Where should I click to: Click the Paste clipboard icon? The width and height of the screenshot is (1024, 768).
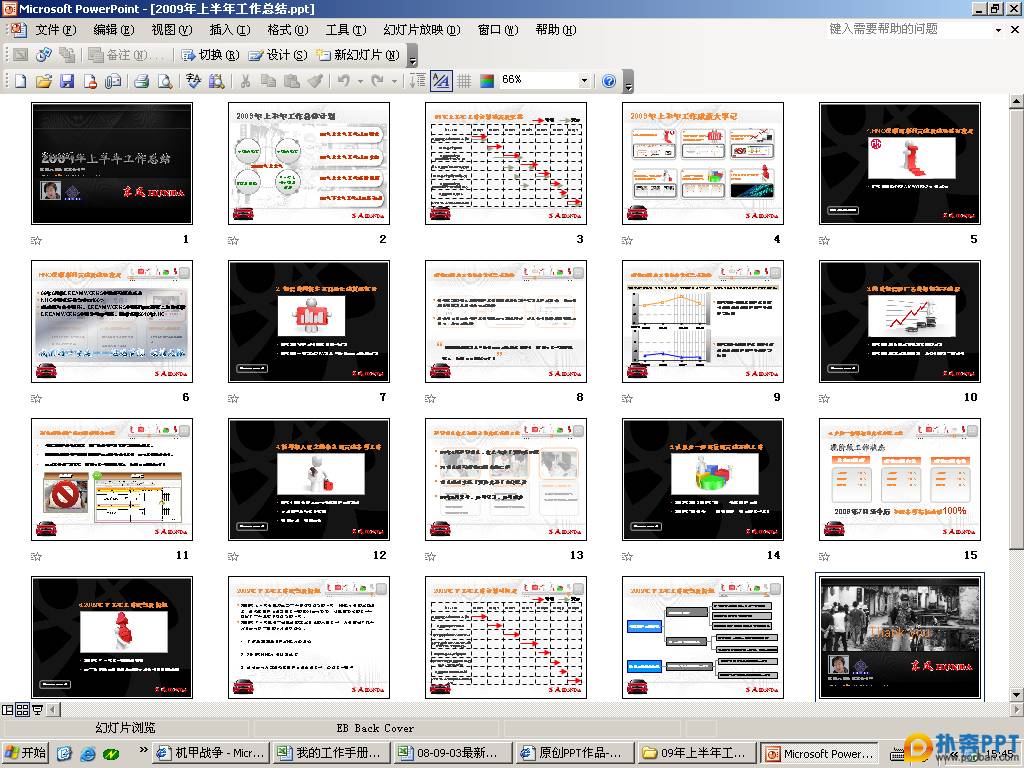(x=292, y=81)
